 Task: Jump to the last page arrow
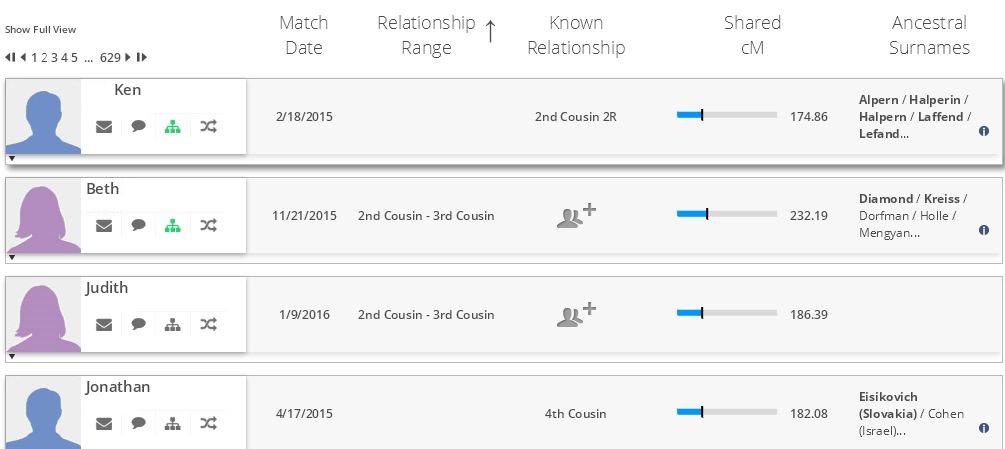click(142, 58)
